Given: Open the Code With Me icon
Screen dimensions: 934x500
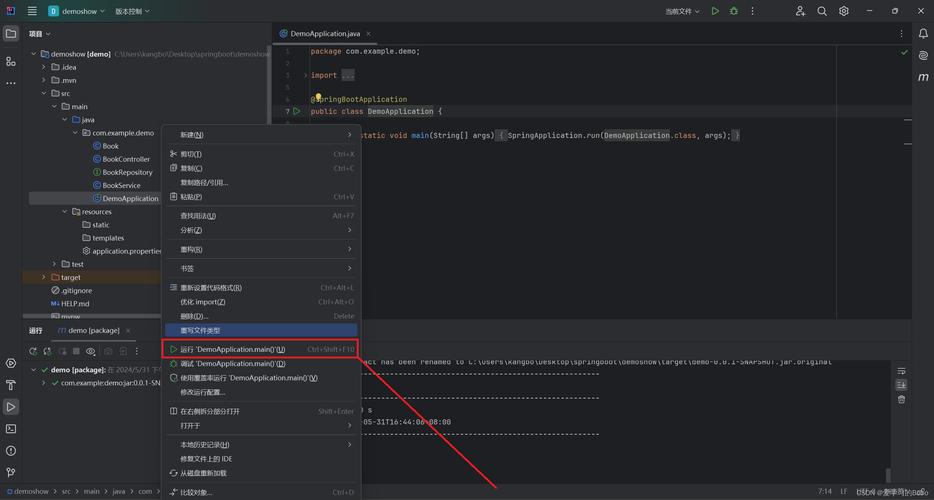Looking at the screenshot, I should coord(800,11).
